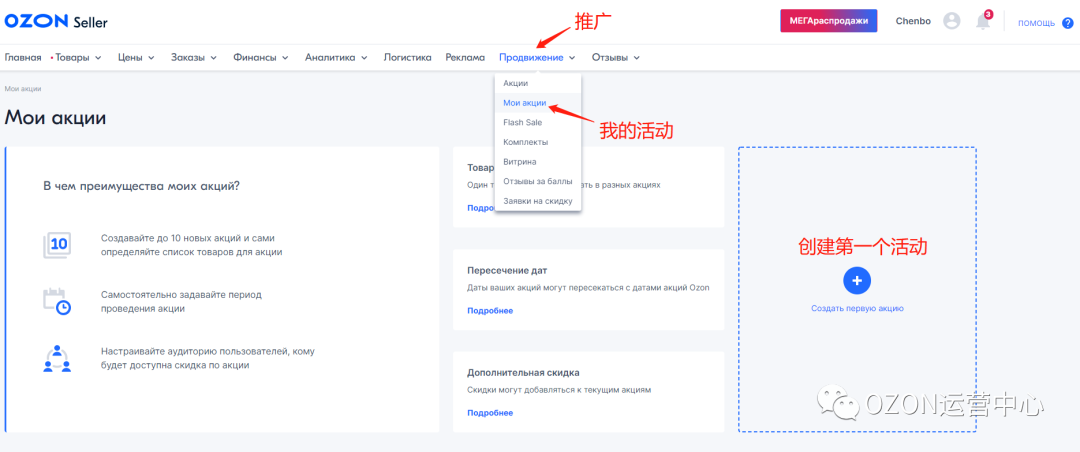The width and height of the screenshot is (1080, 452).
Task: Expand the Товары menu
Action: (78, 57)
